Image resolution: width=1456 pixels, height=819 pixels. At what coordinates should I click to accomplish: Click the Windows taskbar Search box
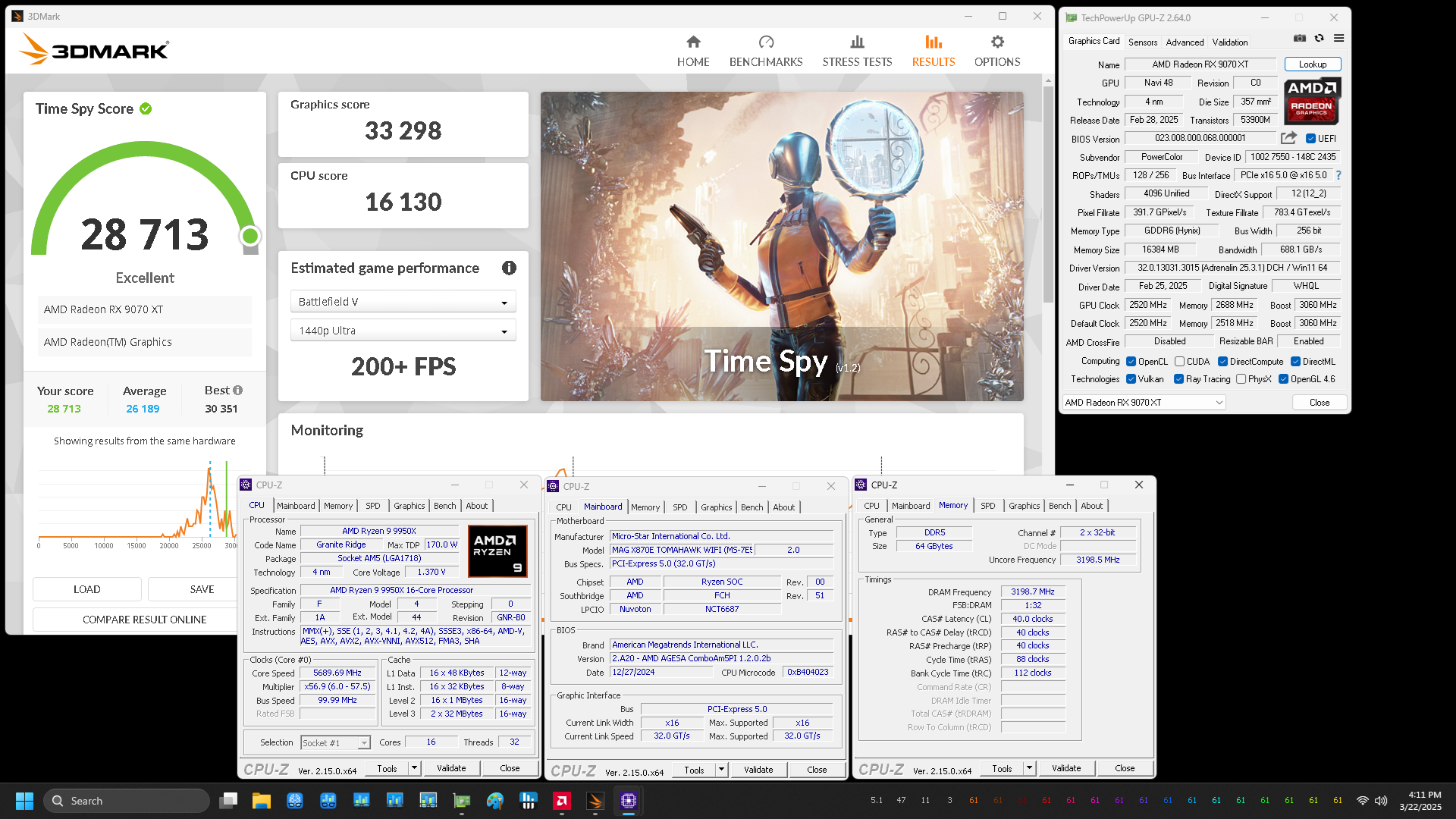pos(126,801)
